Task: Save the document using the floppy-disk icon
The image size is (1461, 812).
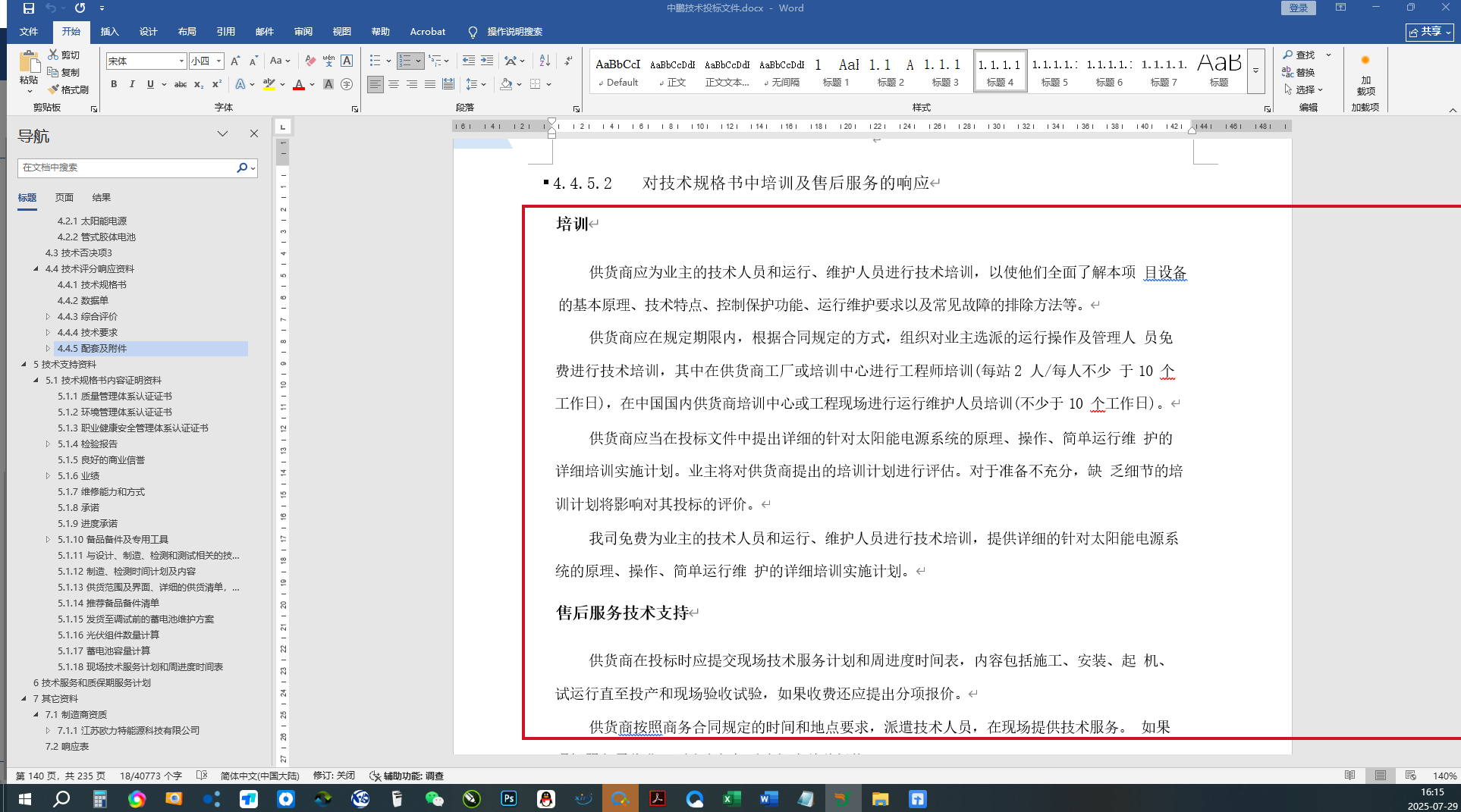Action: 29,8
